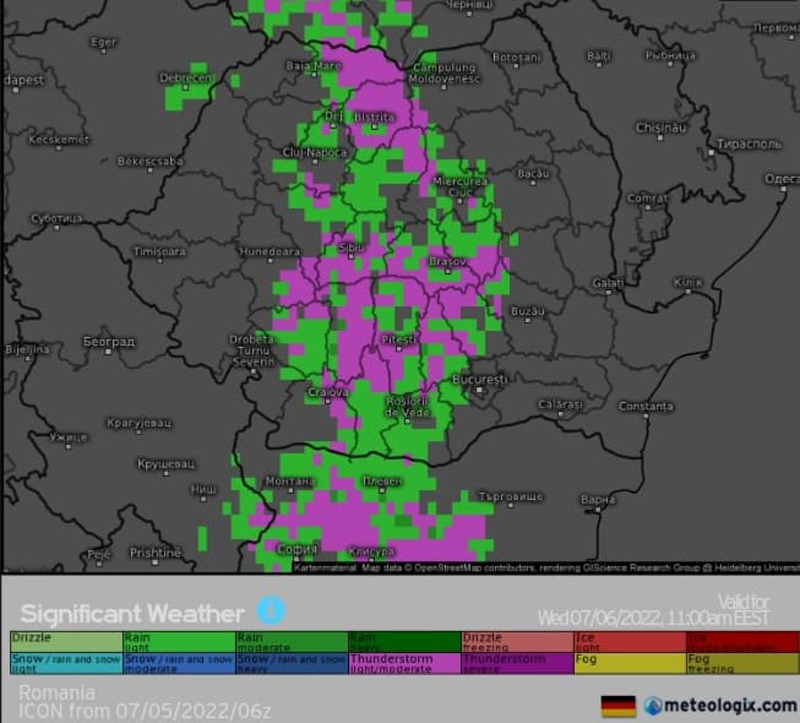Click the blue info icon beside Significant Weather
Screen dimensions: 800x723
tap(270, 611)
